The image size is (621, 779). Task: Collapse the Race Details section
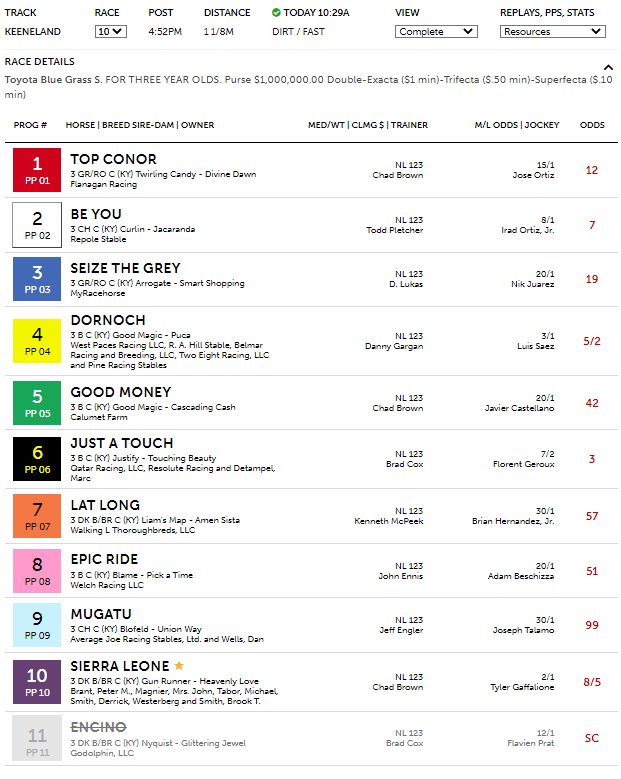(608, 67)
